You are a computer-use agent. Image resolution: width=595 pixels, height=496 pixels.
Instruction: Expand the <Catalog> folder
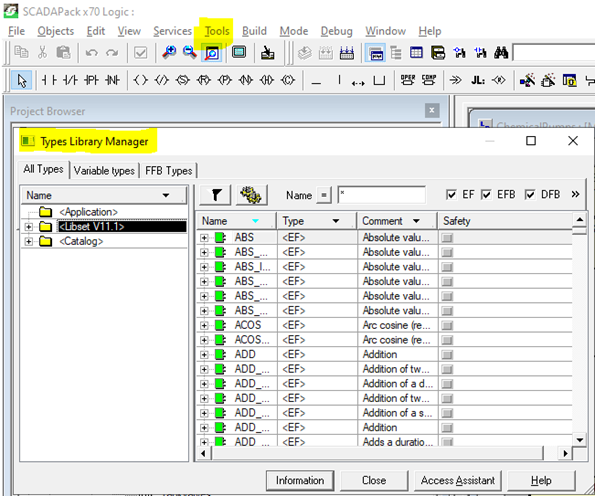coord(28,241)
